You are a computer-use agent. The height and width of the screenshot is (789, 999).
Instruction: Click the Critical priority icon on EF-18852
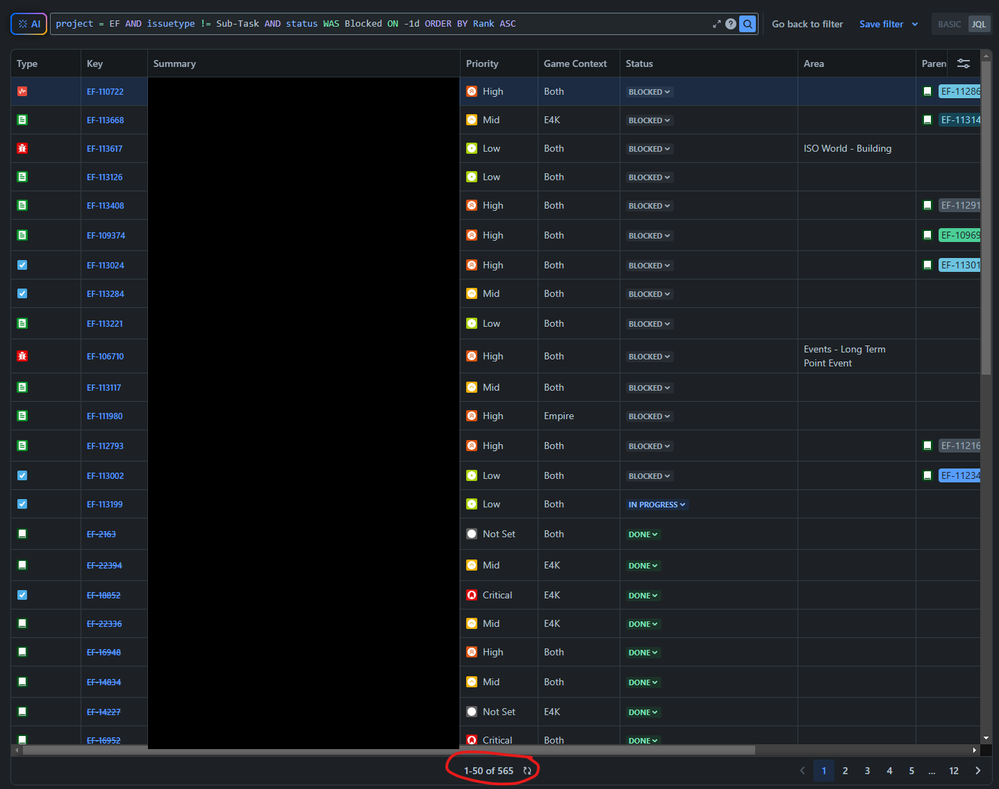coord(471,595)
